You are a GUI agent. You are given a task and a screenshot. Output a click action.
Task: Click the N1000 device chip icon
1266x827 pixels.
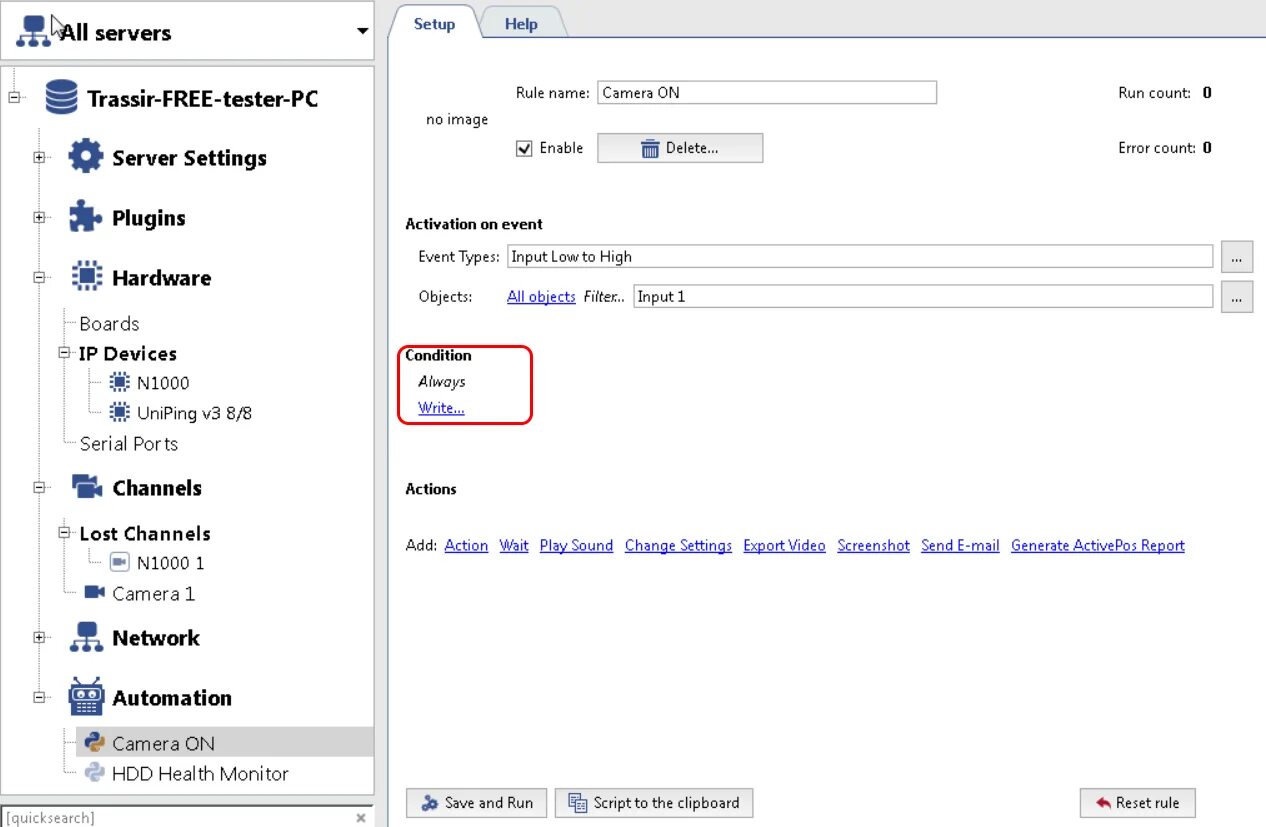[119, 382]
